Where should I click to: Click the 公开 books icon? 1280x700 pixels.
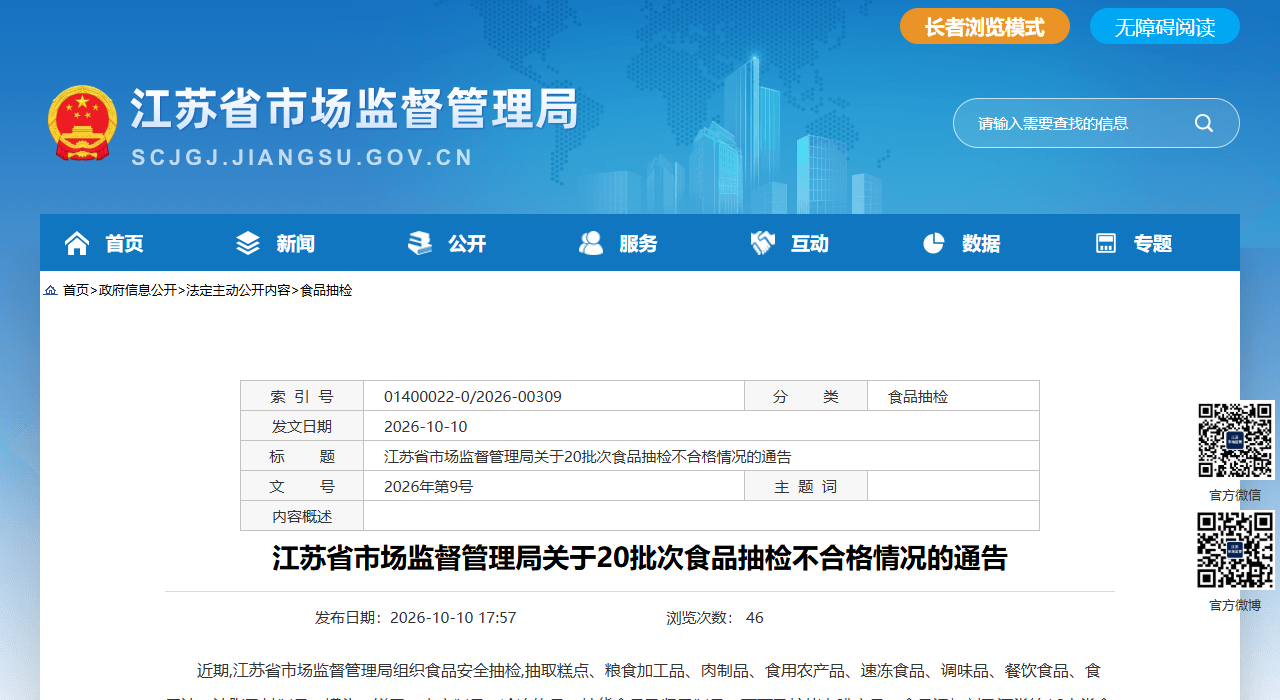[x=420, y=243]
